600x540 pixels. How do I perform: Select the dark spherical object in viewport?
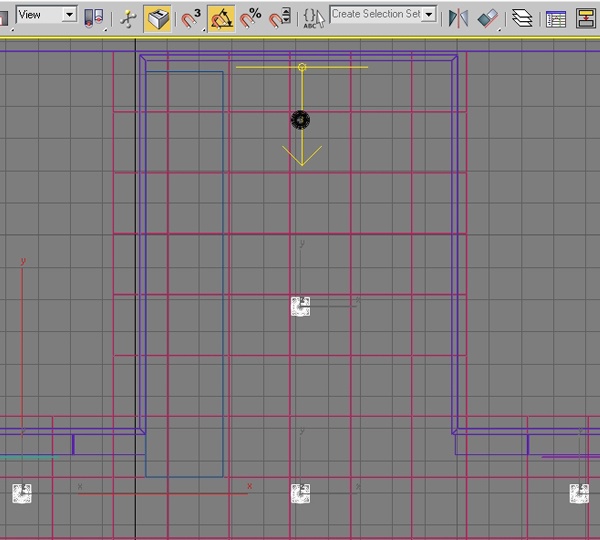point(300,120)
